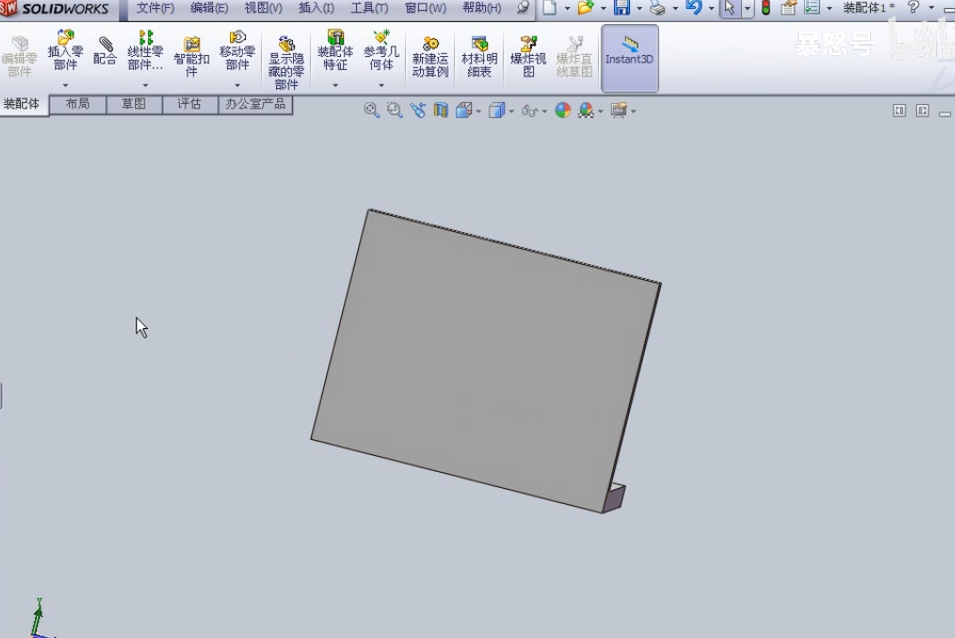Switch to the 装配体 tab
This screenshot has width=955, height=638.
[x=22, y=103]
